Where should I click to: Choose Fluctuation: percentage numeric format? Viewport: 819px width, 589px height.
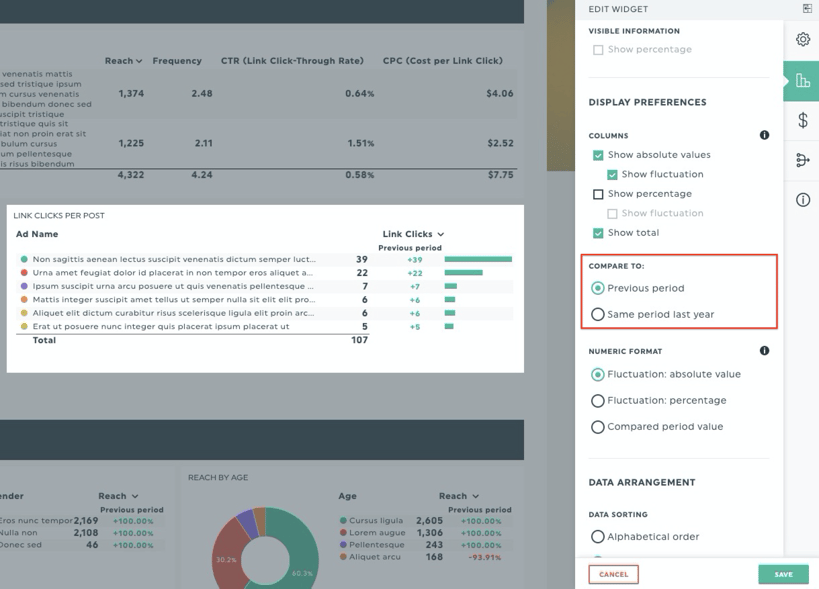point(598,400)
